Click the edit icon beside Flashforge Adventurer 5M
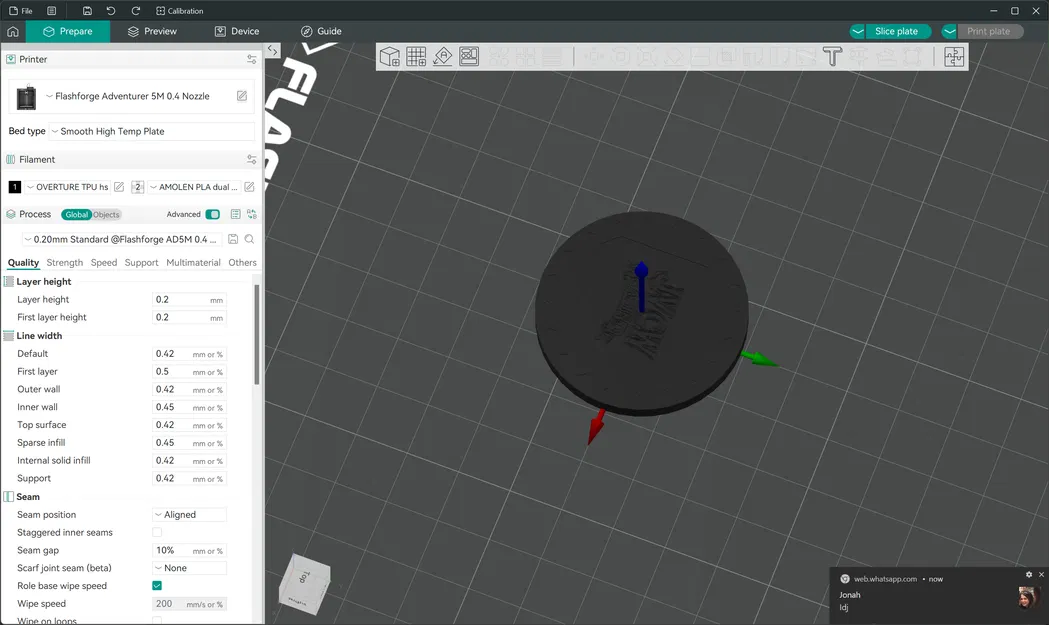 (240, 95)
